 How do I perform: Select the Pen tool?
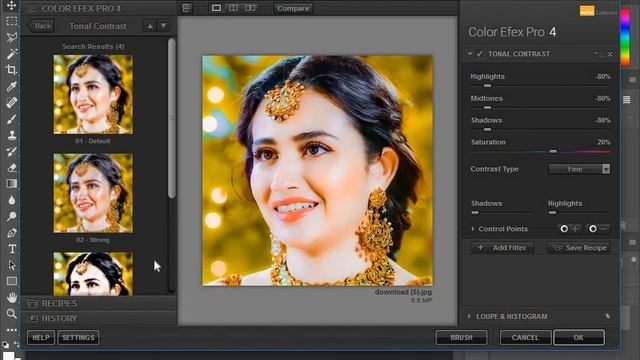point(11,233)
